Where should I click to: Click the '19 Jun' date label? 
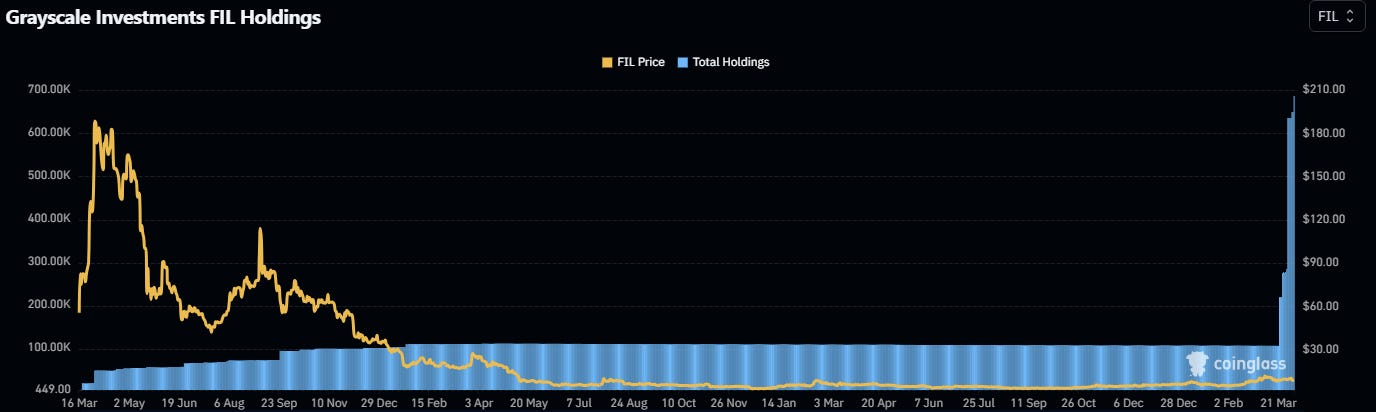(x=178, y=403)
